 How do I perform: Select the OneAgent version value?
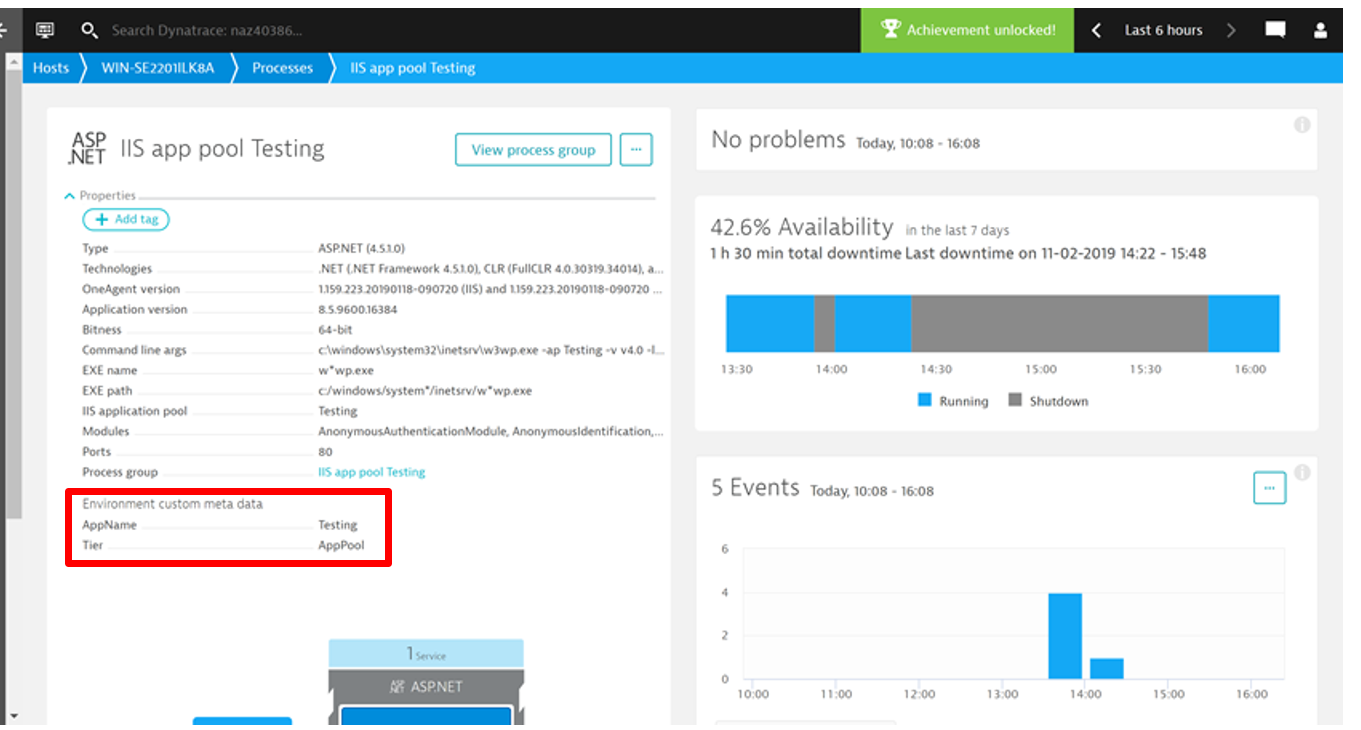[491, 289]
